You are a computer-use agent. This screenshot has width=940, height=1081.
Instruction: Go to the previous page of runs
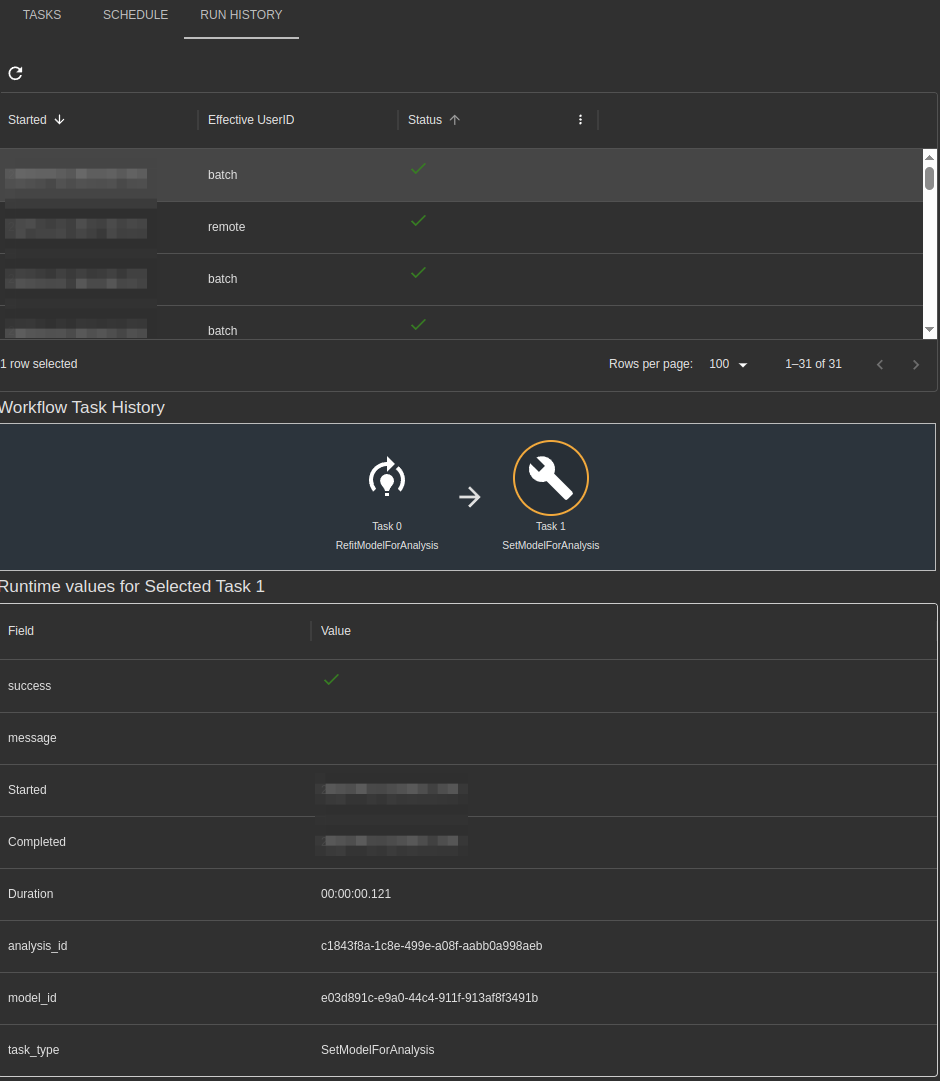click(x=879, y=365)
